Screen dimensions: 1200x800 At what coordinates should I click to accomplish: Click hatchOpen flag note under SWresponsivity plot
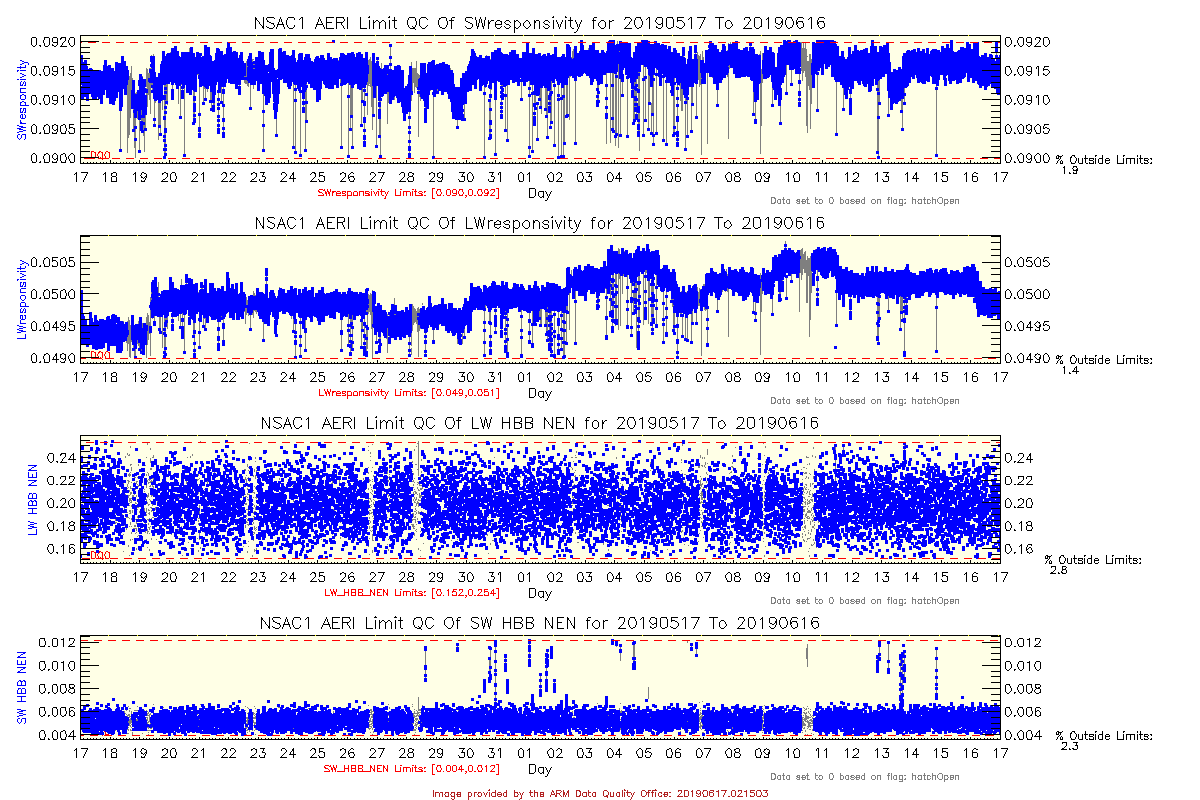pyautogui.click(x=865, y=201)
